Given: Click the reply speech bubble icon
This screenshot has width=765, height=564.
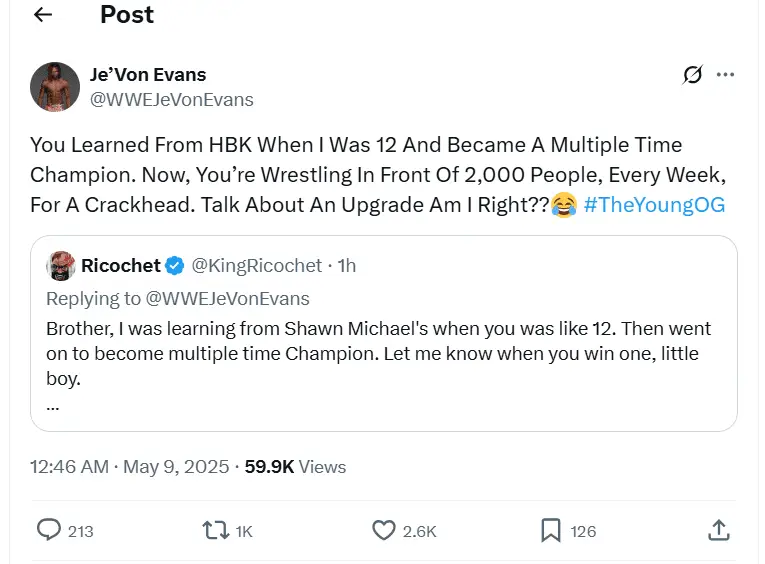Looking at the screenshot, I should (49, 530).
